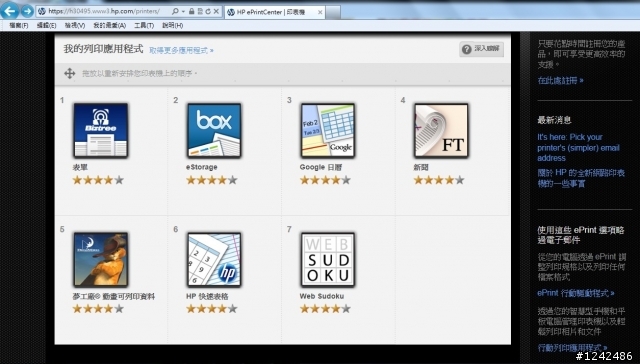This screenshot has height=364, width=640.
Task: Click the star rating under Google 日曆
Action: 325,180
